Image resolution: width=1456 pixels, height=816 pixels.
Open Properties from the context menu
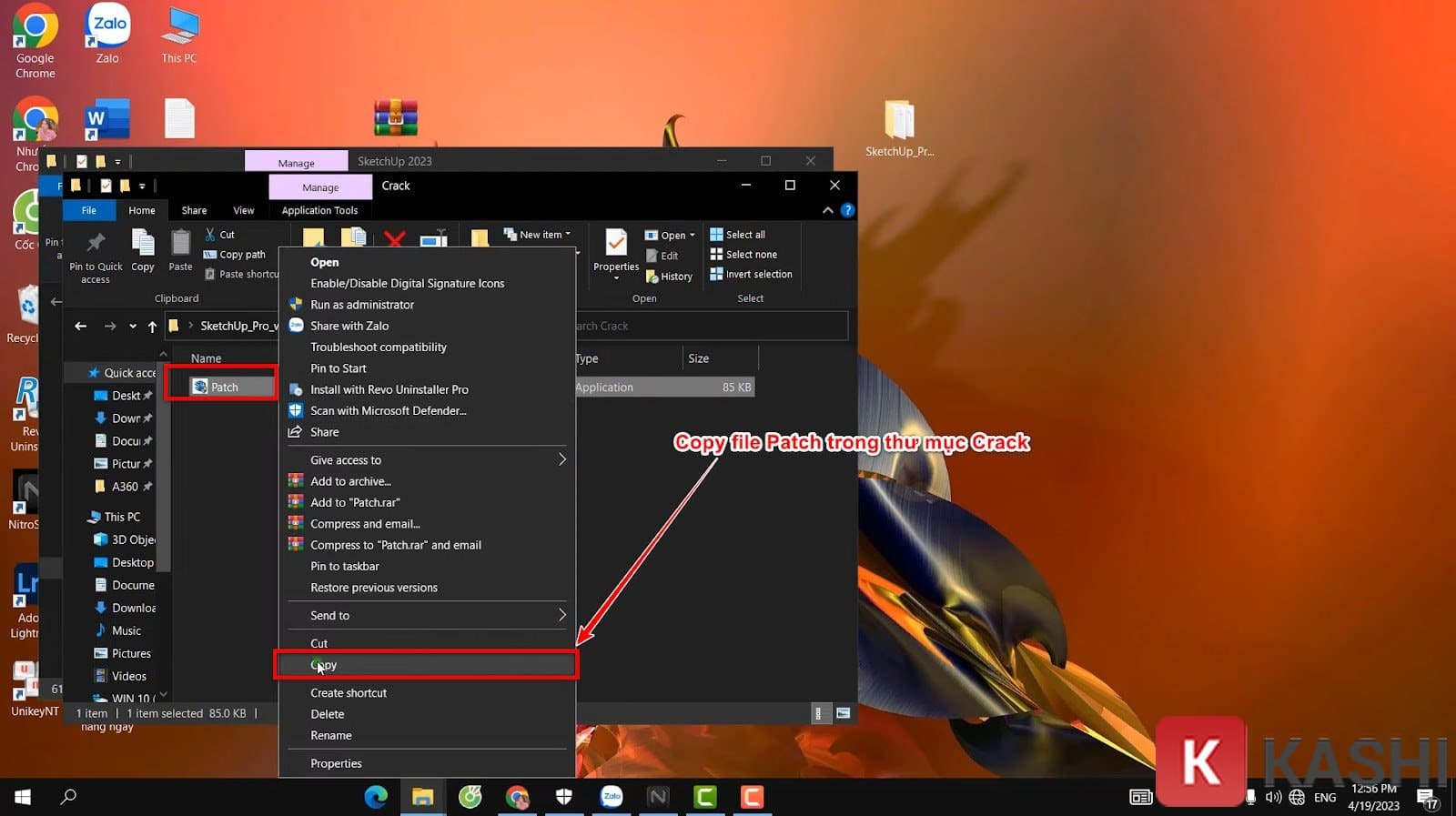pos(426,763)
